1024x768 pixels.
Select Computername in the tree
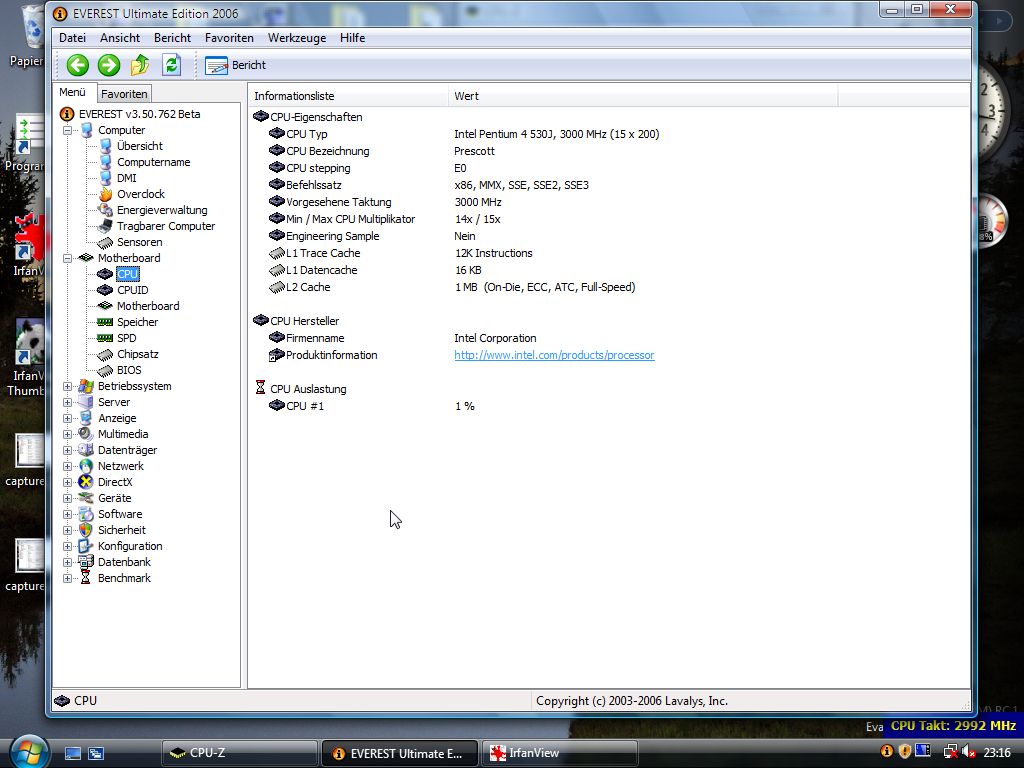point(153,162)
